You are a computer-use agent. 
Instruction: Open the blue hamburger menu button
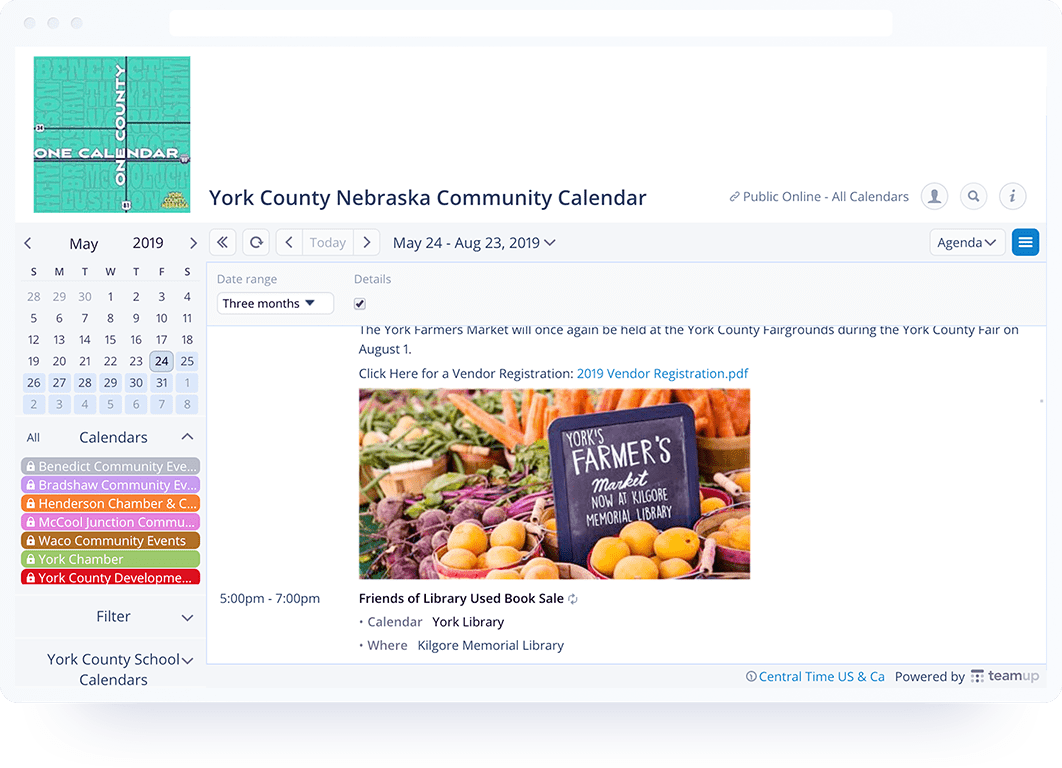[1025, 242]
